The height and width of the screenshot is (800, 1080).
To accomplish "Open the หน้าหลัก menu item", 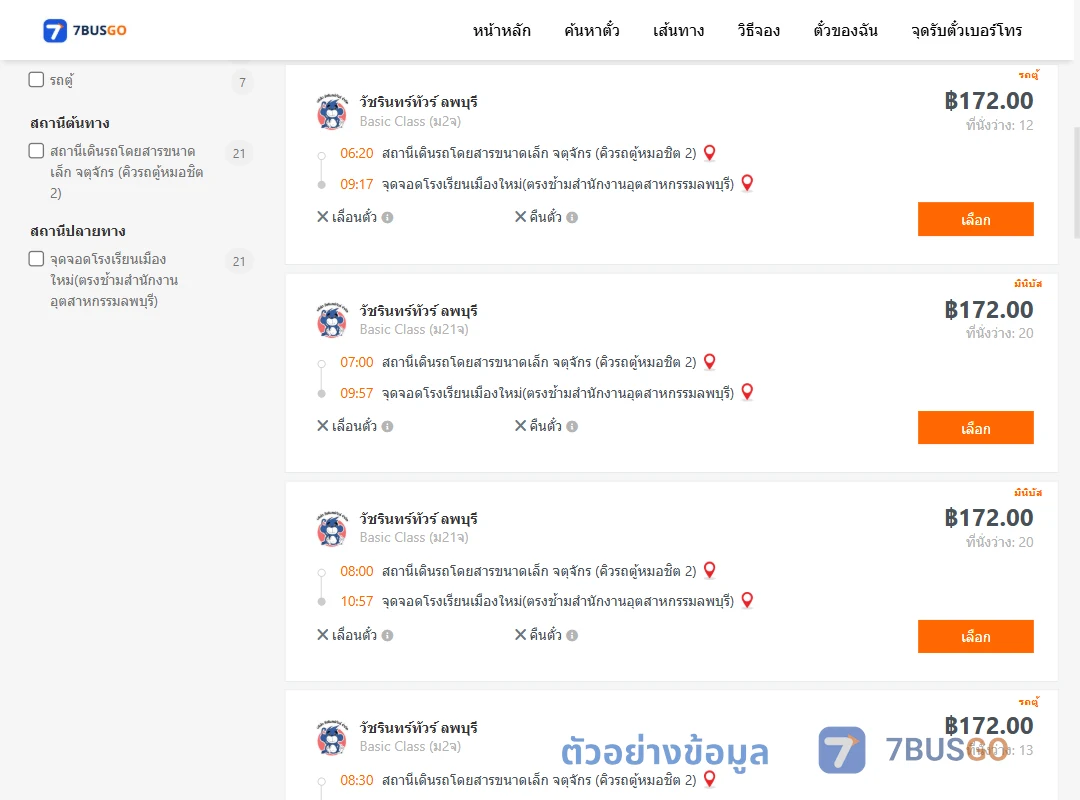I will [x=501, y=30].
